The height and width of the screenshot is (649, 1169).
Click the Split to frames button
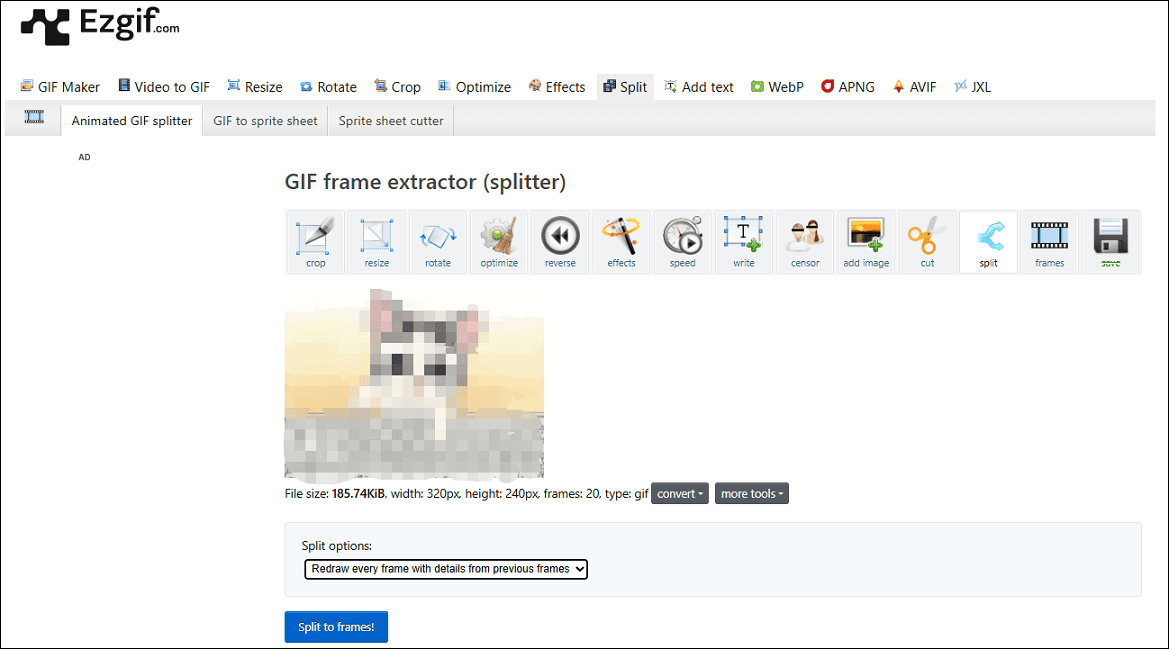click(x=336, y=626)
